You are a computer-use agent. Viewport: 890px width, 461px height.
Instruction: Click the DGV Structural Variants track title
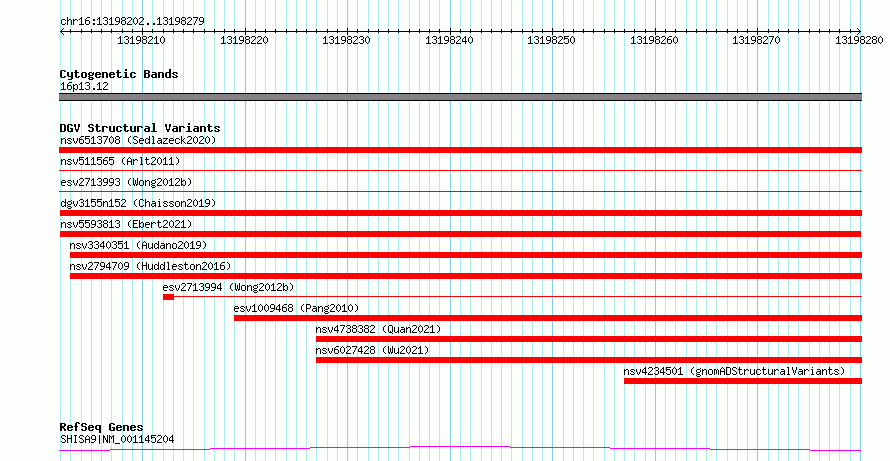coord(140,128)
